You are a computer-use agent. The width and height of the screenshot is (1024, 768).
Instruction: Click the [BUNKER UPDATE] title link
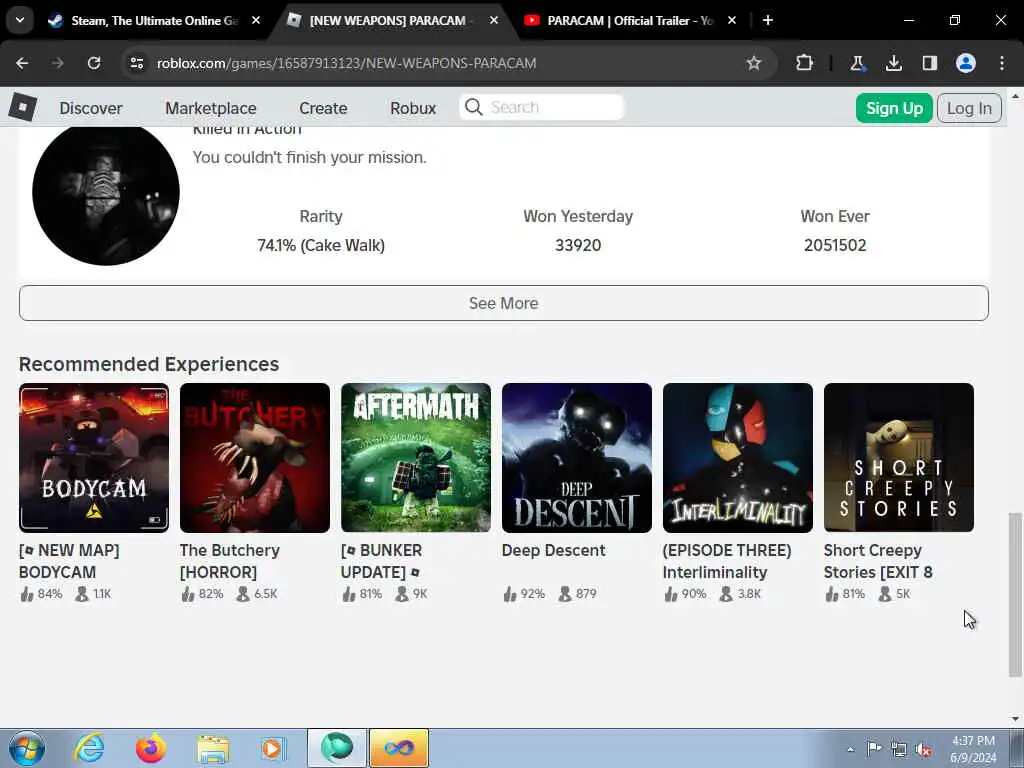click(x=381, y=561)
